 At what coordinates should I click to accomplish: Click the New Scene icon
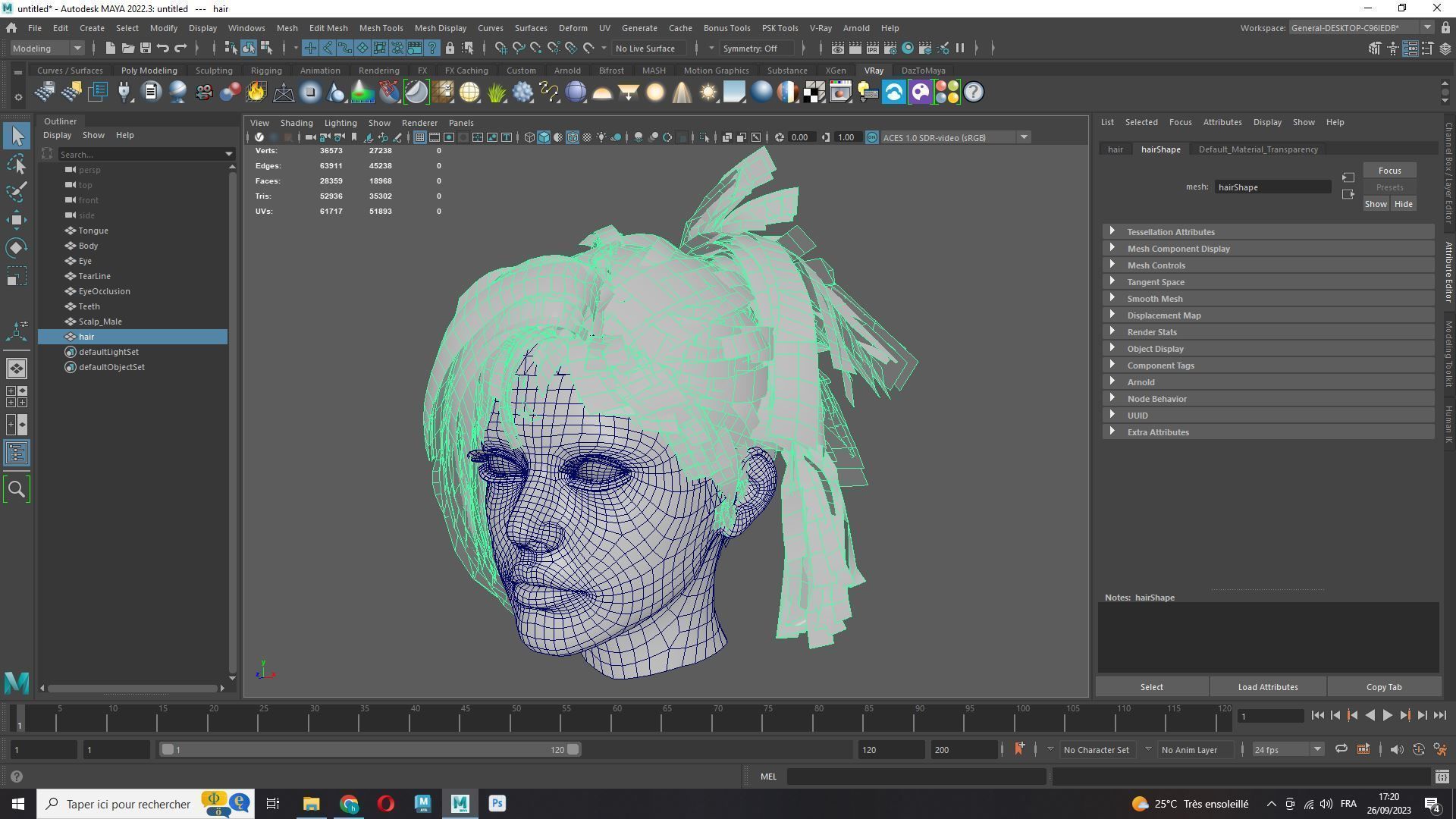[x=110, y=48]
